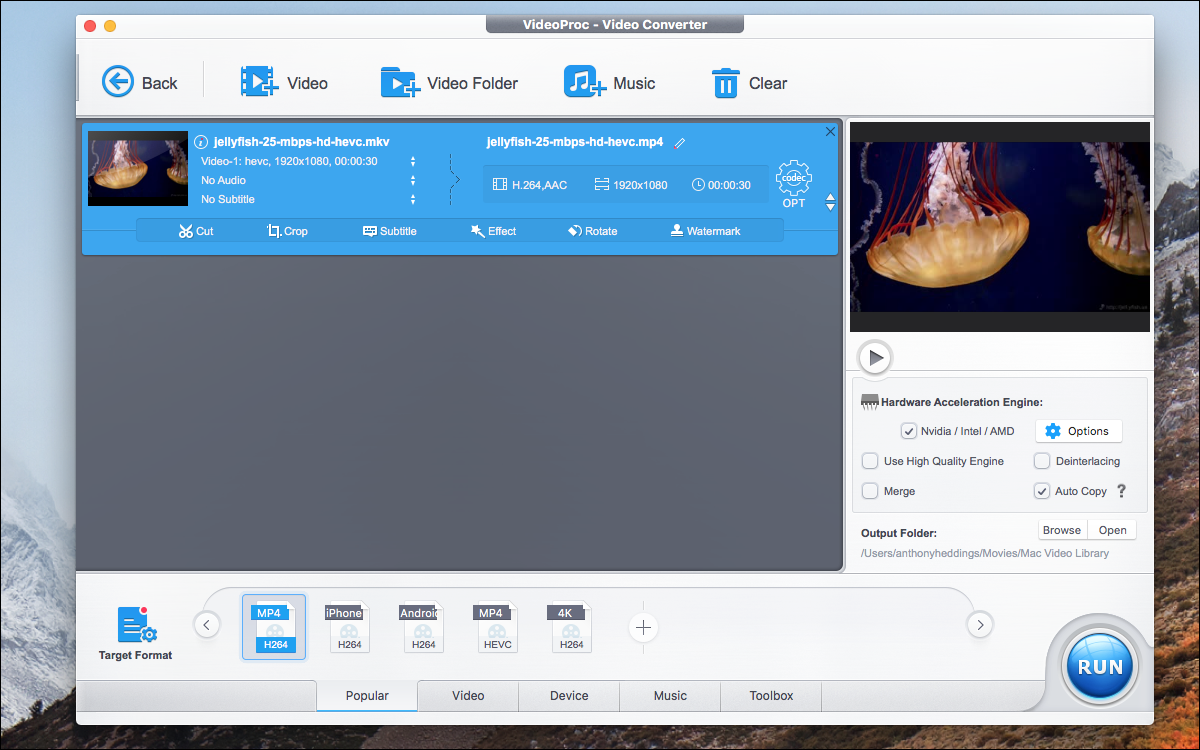Add a video with the Video toolbar icon
This screenshot has height=750, width=1200.
coord(285,83)
